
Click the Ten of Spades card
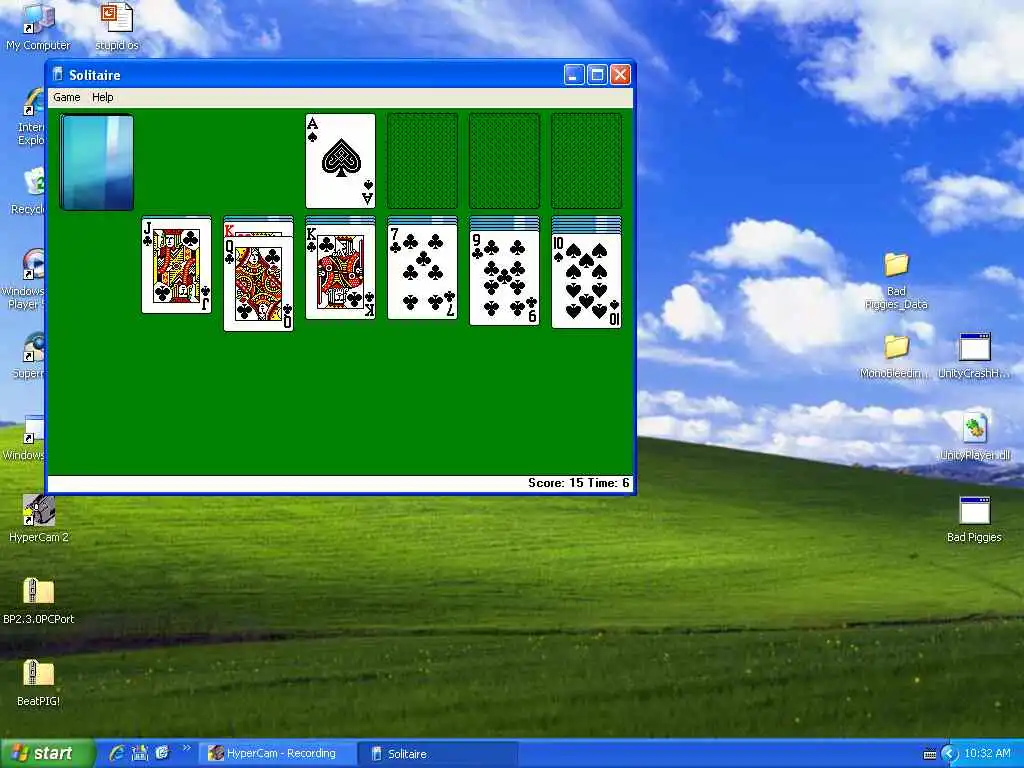point(586,280)
